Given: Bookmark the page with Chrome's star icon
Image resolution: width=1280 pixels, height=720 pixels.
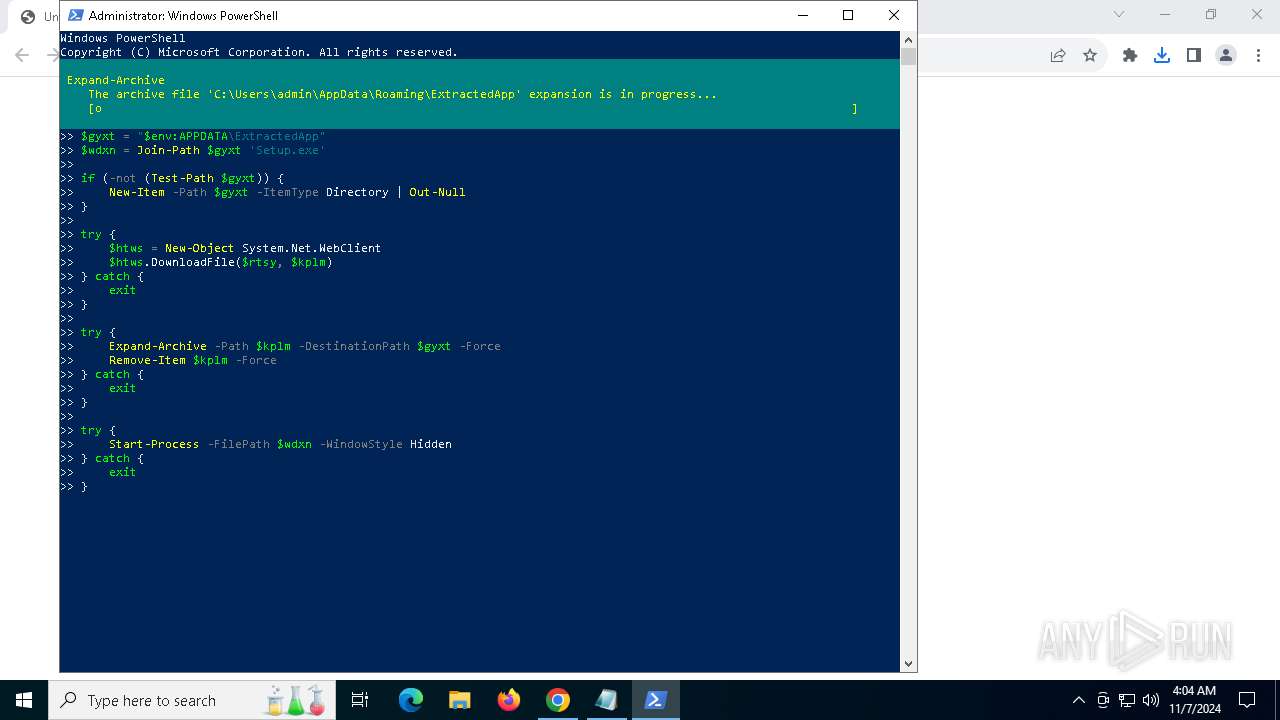Looking at the screenshot, I should pyautogui.click(x=1090, y=55).
